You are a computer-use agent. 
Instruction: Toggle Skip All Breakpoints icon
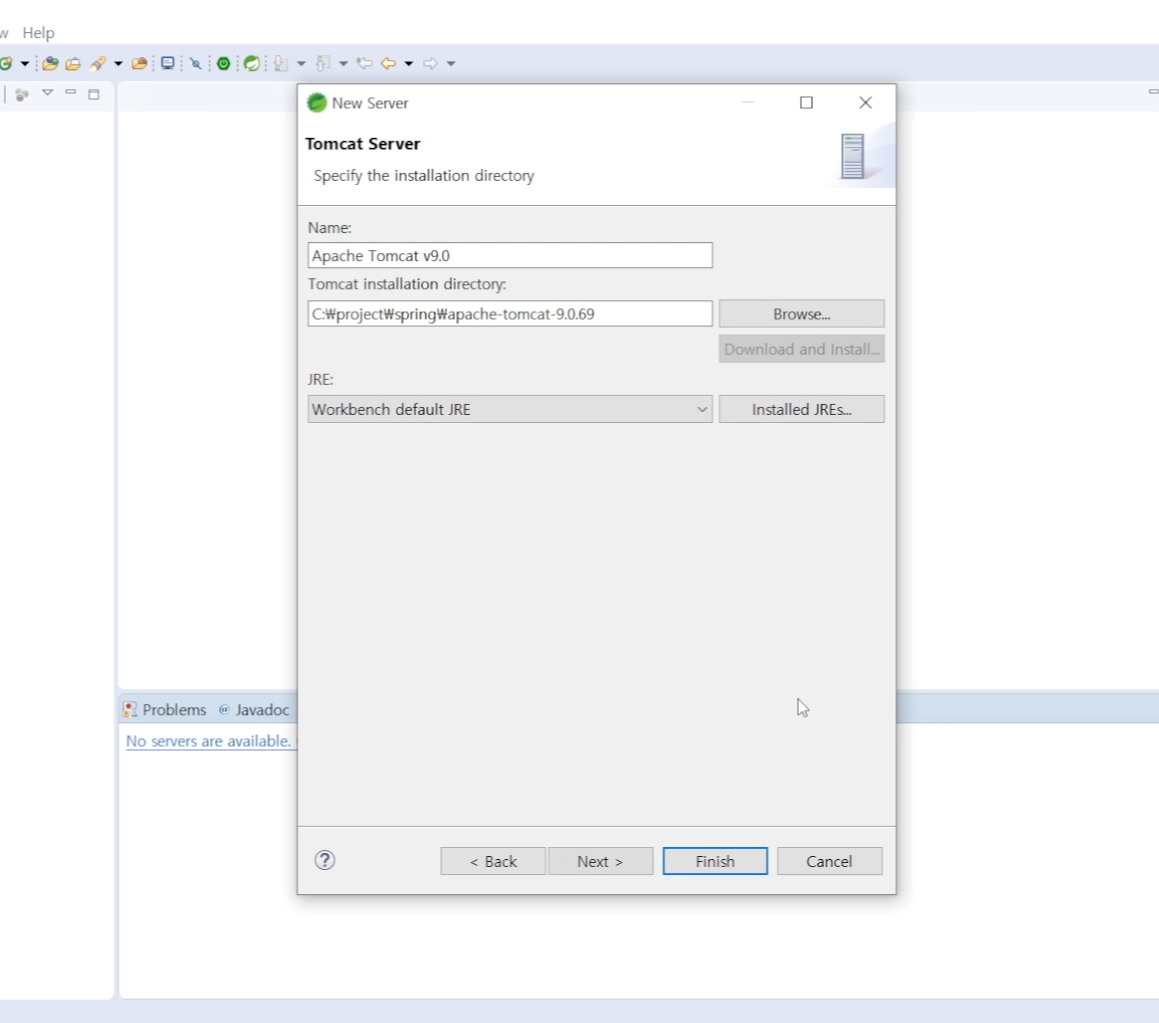pyautogui.click(x=195, y=64)
